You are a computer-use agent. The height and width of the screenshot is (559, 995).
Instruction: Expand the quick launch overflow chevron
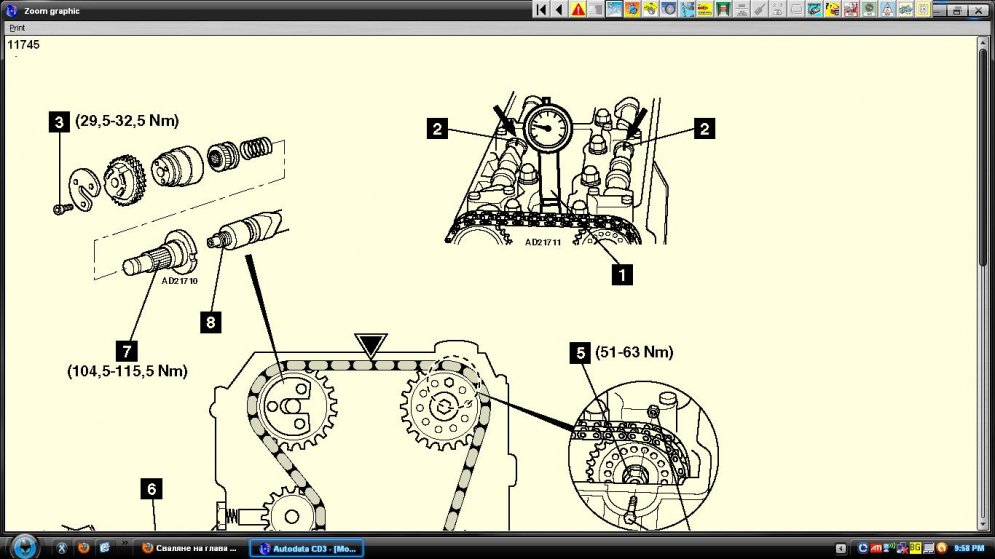(125, 543)
